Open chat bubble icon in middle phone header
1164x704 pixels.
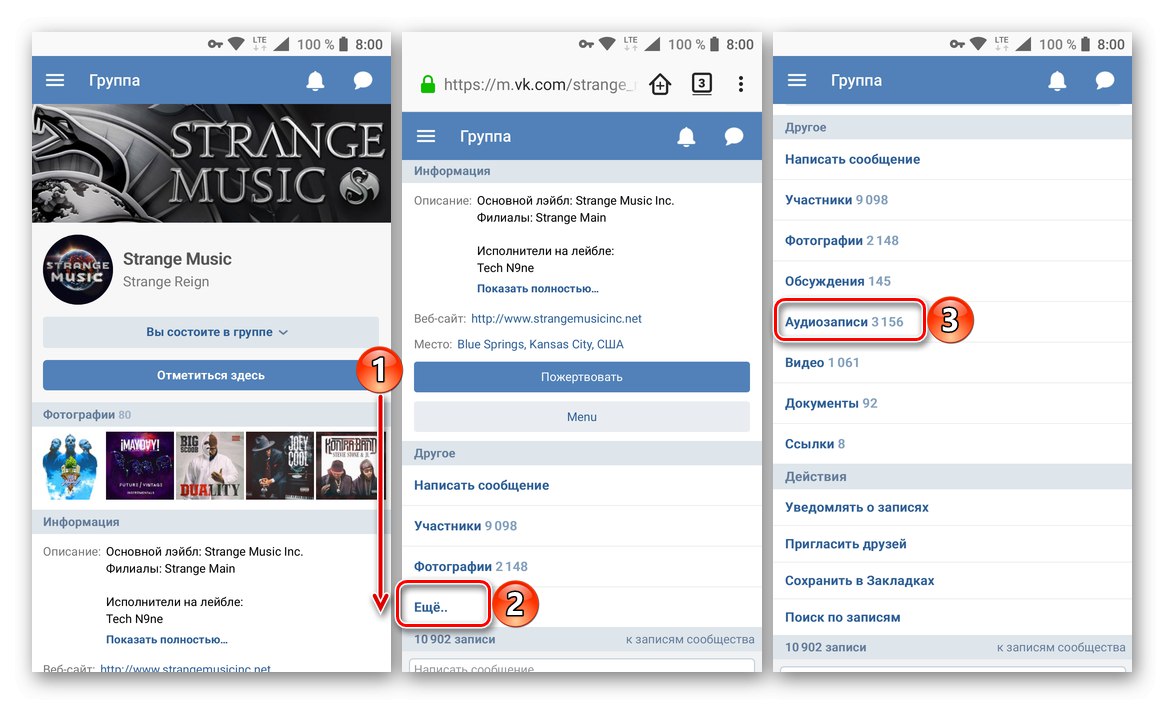(734, 136)
